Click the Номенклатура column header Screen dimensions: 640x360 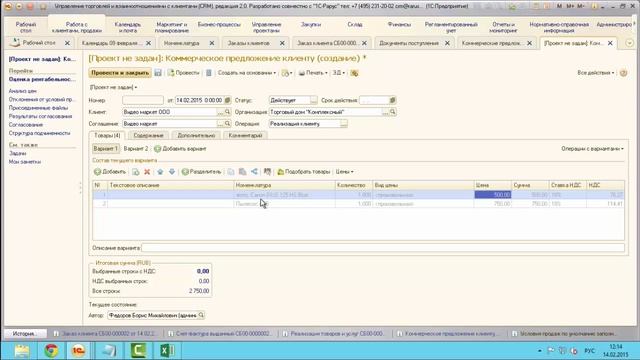[x=284, y=185]
